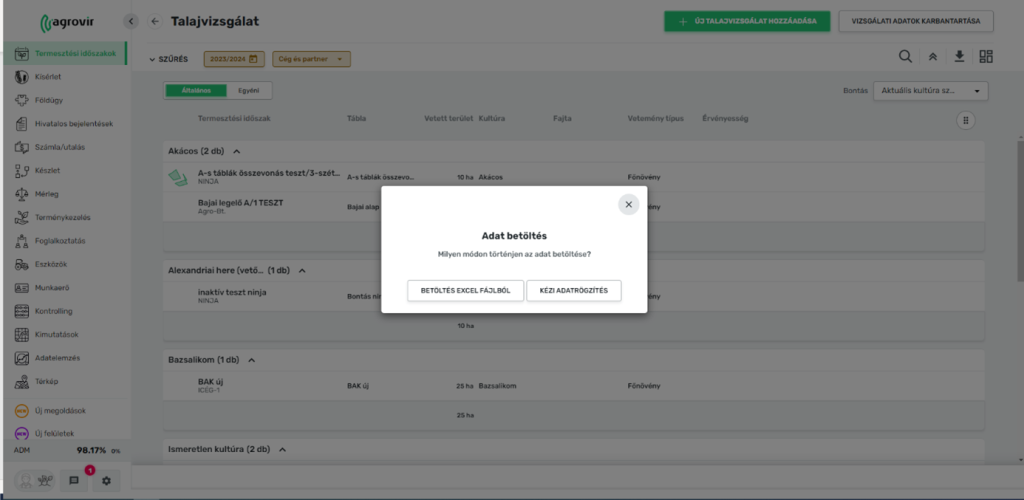Open the 2023/2024 period picker
This screenshot has height=500, width=1024.
coord(233,60)
